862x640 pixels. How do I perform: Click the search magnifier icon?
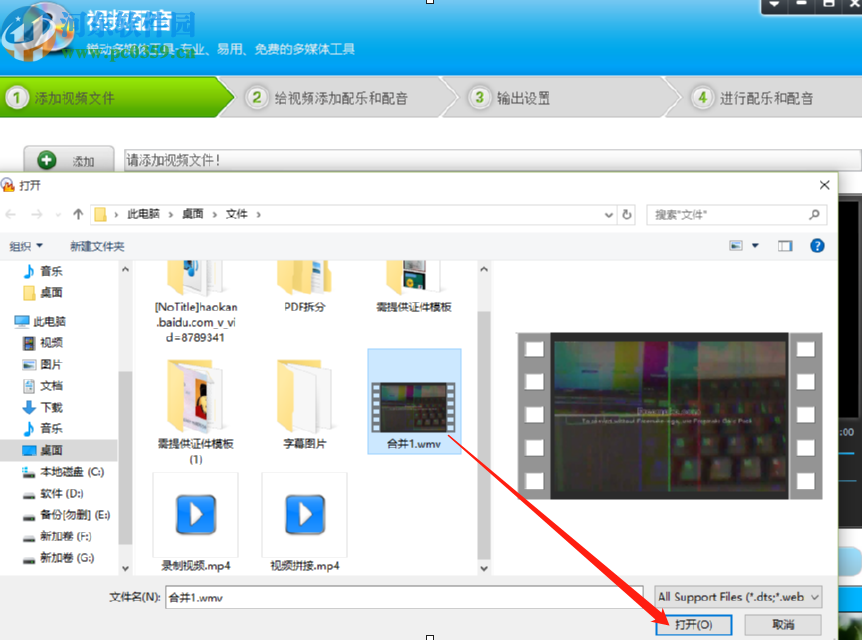pos(815,214)
